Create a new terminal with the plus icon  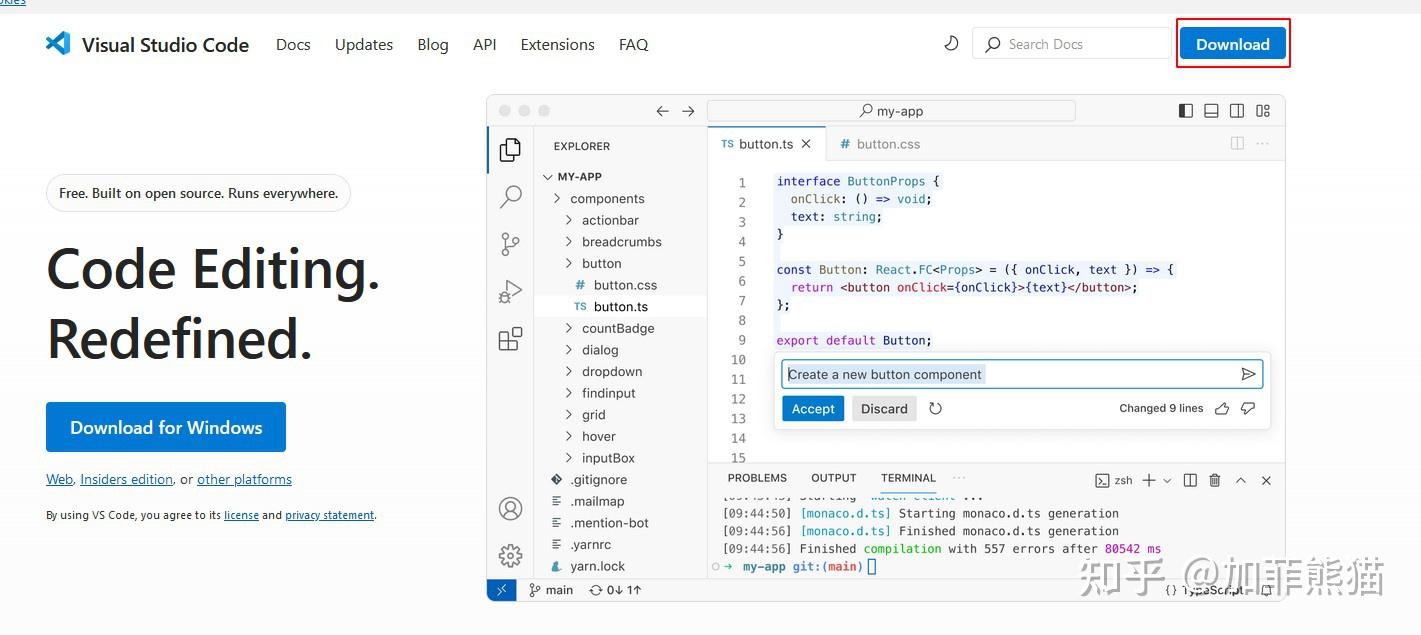tap(1147, 480)
